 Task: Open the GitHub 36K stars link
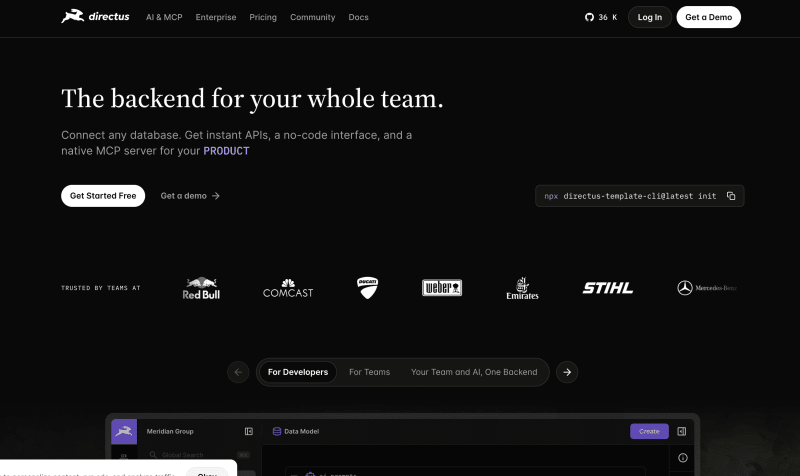pyautogui.click(x=601, y=17)
